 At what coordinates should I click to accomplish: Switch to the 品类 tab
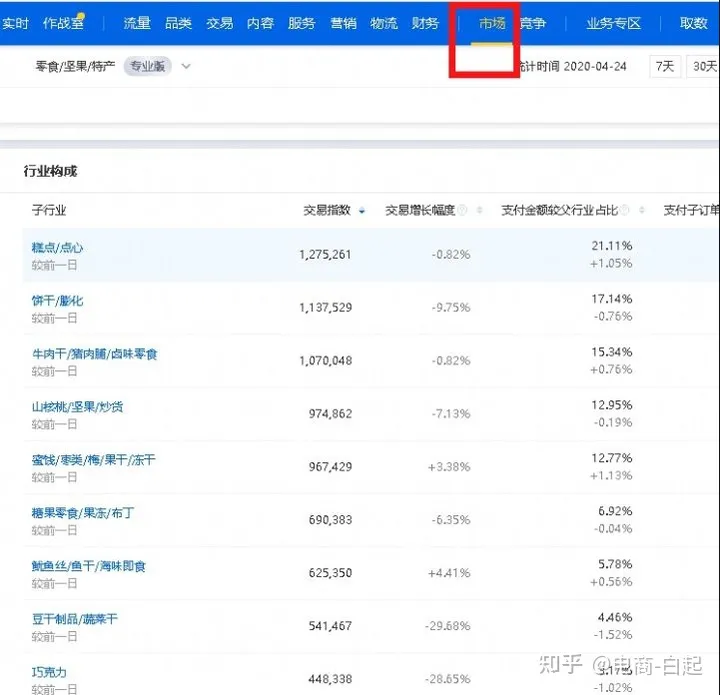(x=178, y=23)
